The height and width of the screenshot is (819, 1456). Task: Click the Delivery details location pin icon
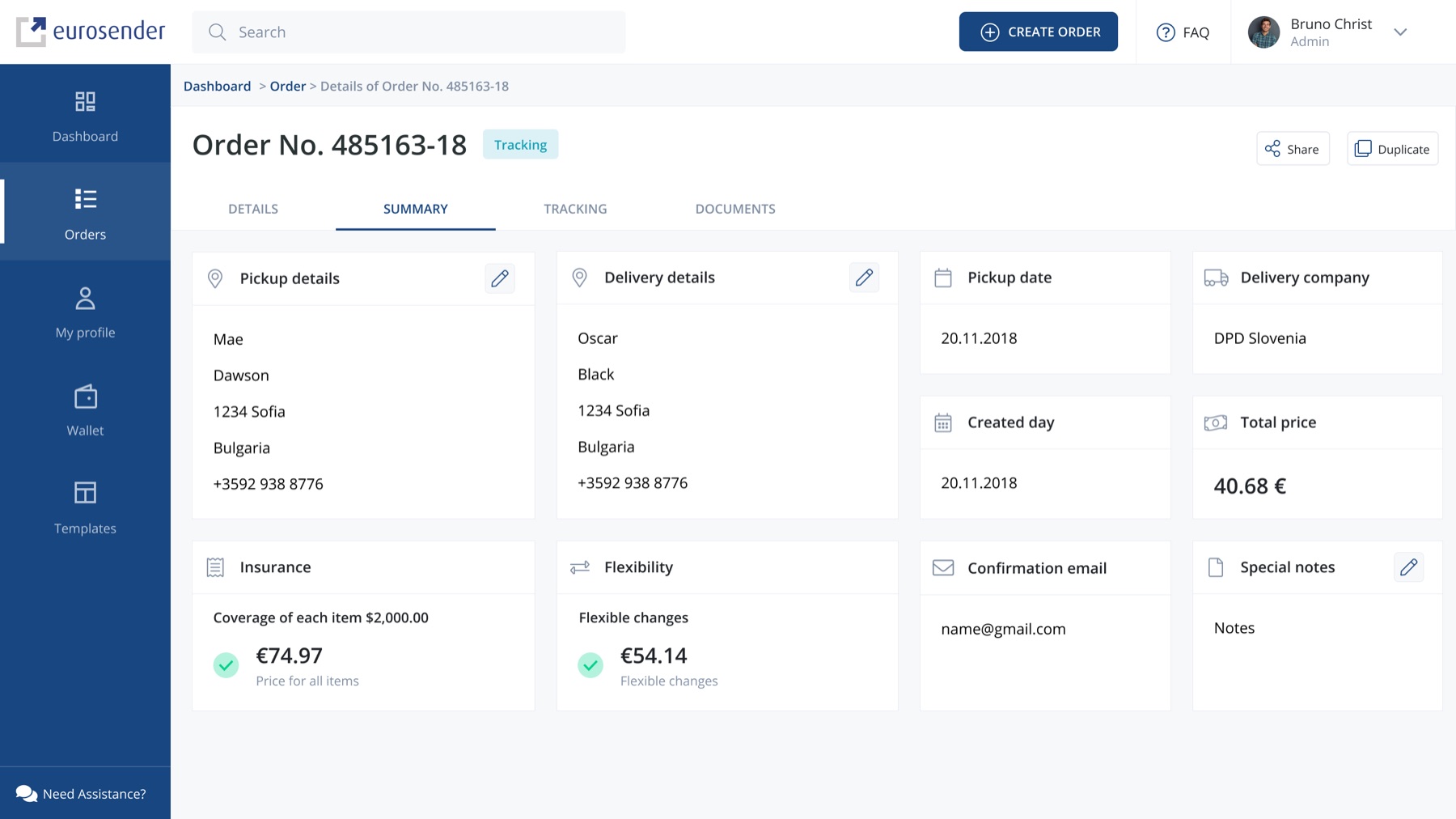pyautogui.click(x=579, y=278)
